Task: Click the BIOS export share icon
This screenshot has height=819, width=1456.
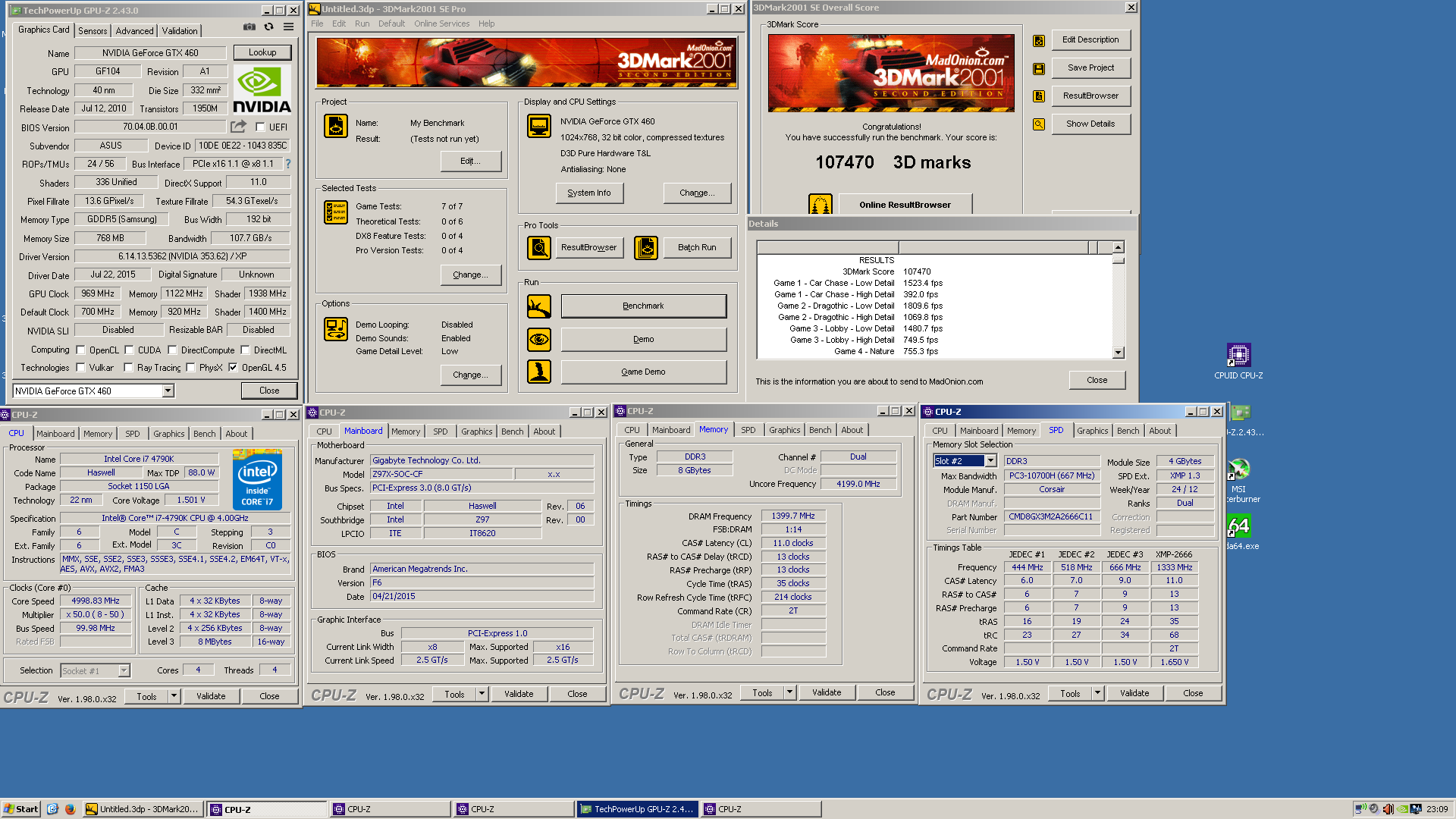Action: click(x=238, y=127)
